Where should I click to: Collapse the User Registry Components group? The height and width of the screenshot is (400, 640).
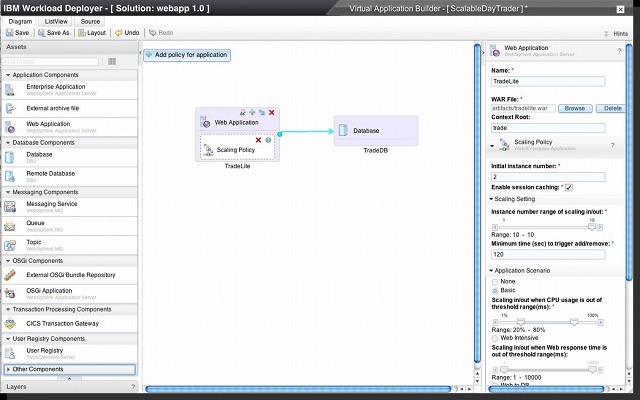8,339
